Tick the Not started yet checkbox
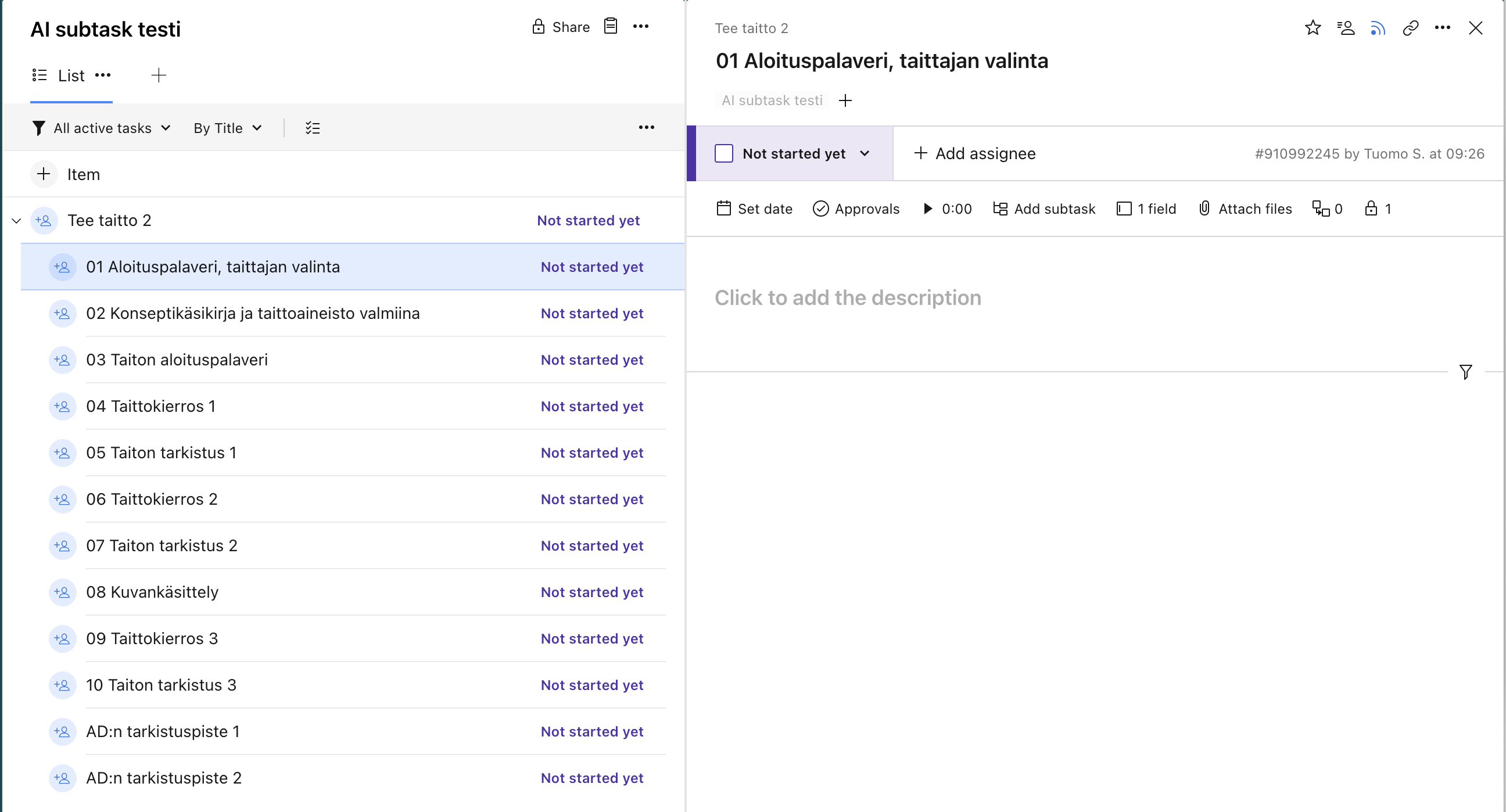1506x812 pixels. click(724, 153)
